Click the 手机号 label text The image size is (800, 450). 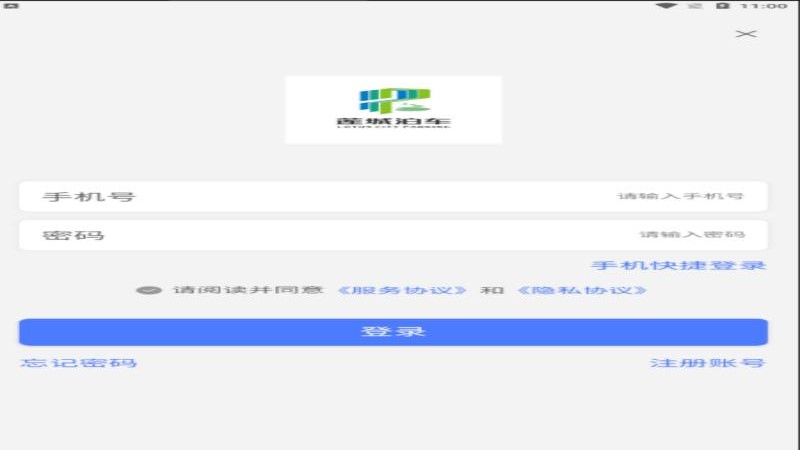[88, 196]
